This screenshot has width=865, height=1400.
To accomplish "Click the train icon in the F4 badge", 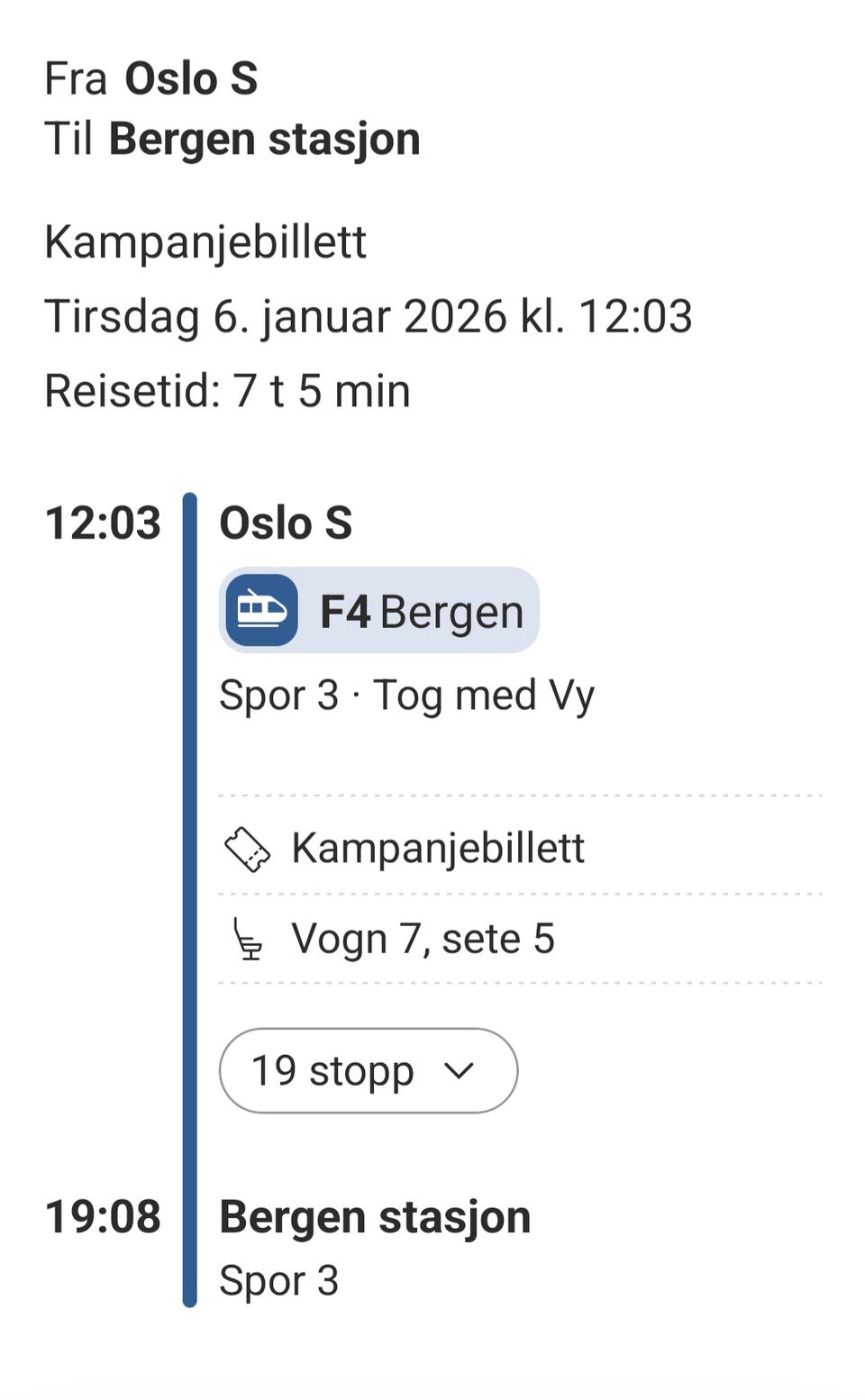I will click(261, 610).
